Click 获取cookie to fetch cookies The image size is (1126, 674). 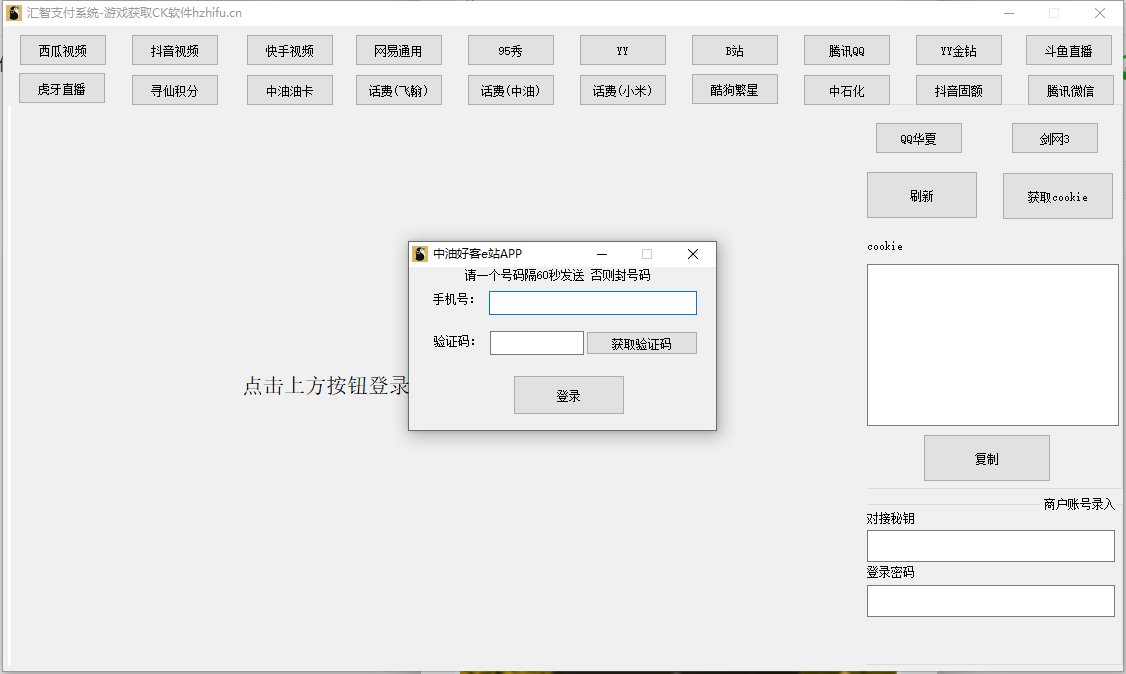1057,195
